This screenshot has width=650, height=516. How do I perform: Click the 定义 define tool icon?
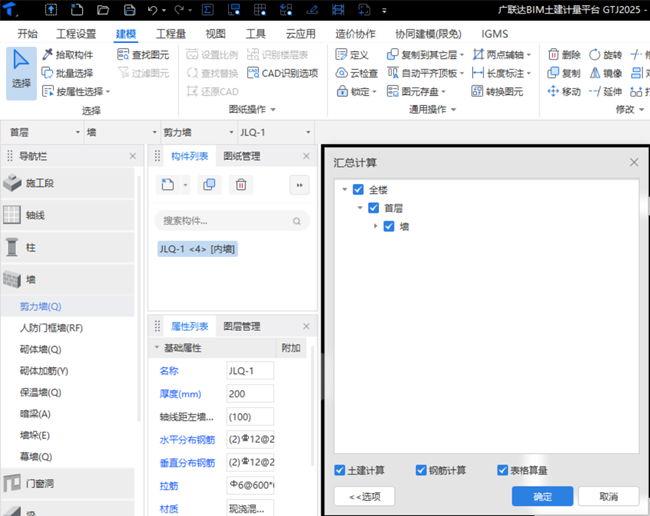coord(338,55)
